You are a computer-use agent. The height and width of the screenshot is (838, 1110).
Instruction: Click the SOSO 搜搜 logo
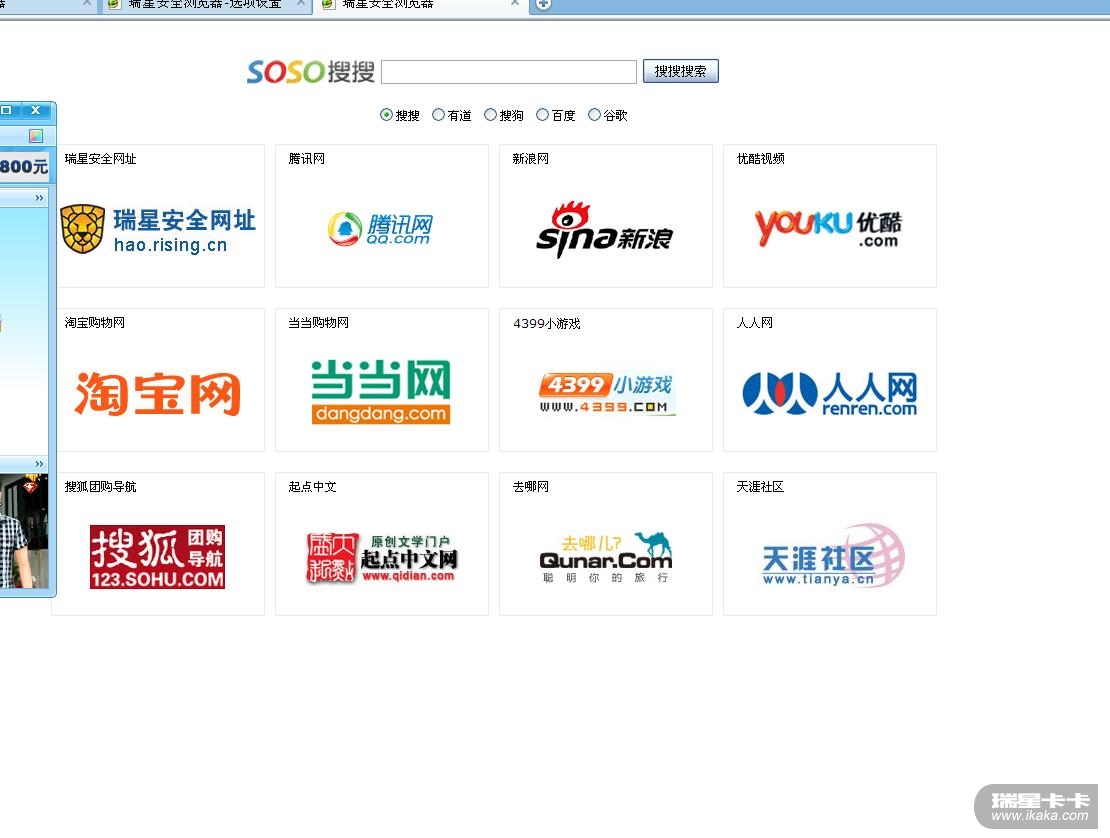(310, 71)
